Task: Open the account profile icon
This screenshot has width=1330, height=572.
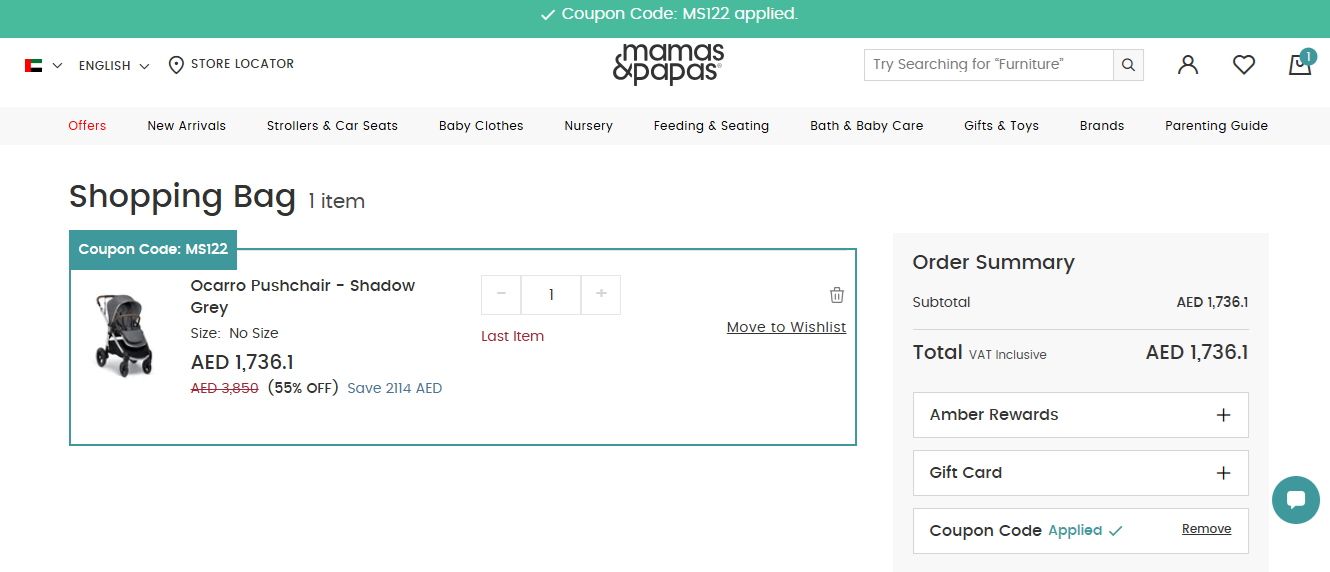Action: (x=1188, y=65)
